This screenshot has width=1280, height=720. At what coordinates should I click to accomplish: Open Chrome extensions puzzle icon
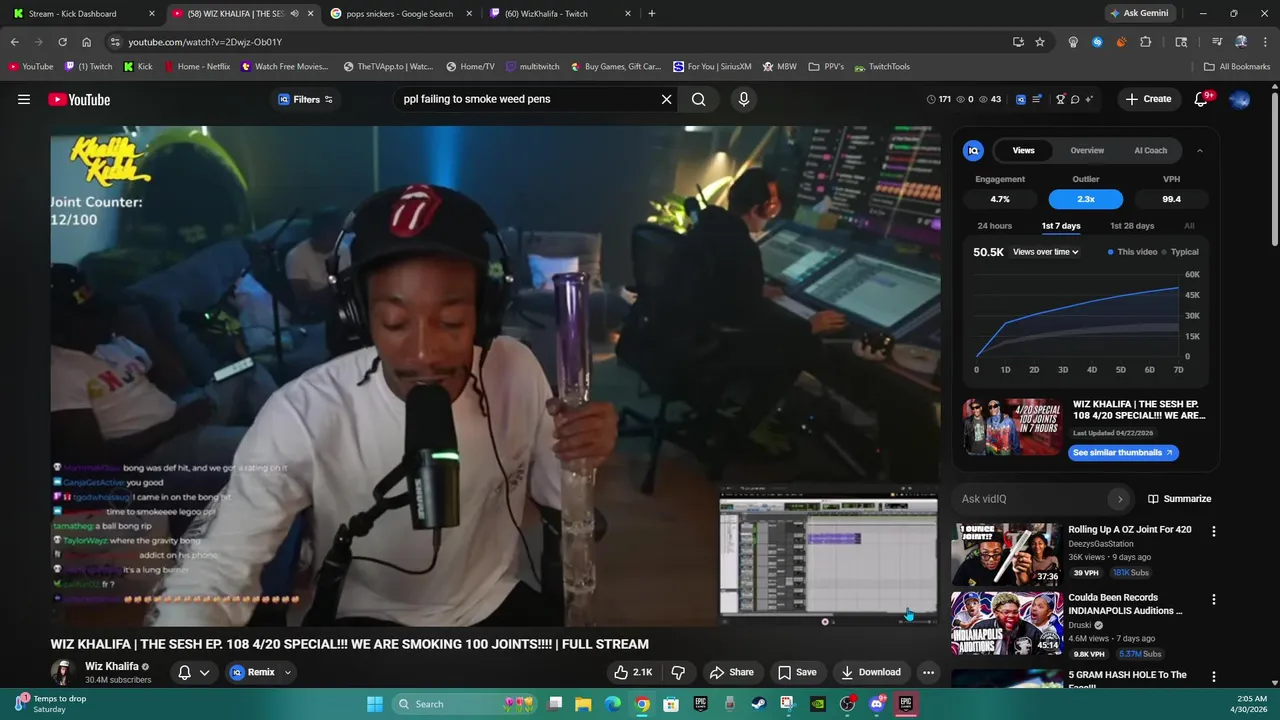(x=1146, y=42)
